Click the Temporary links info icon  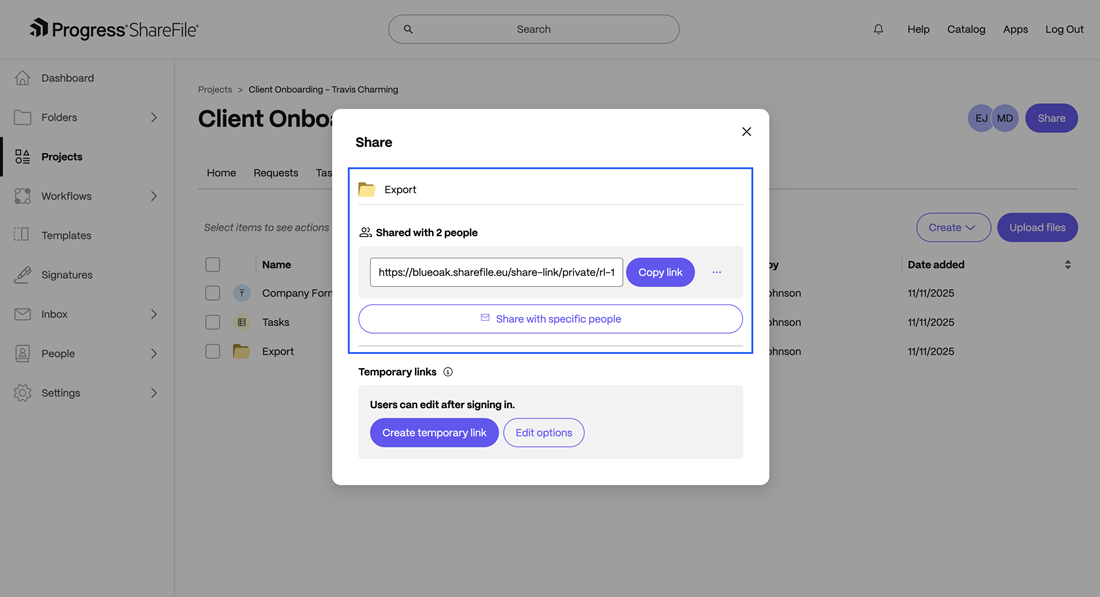(x=448, y=372)
